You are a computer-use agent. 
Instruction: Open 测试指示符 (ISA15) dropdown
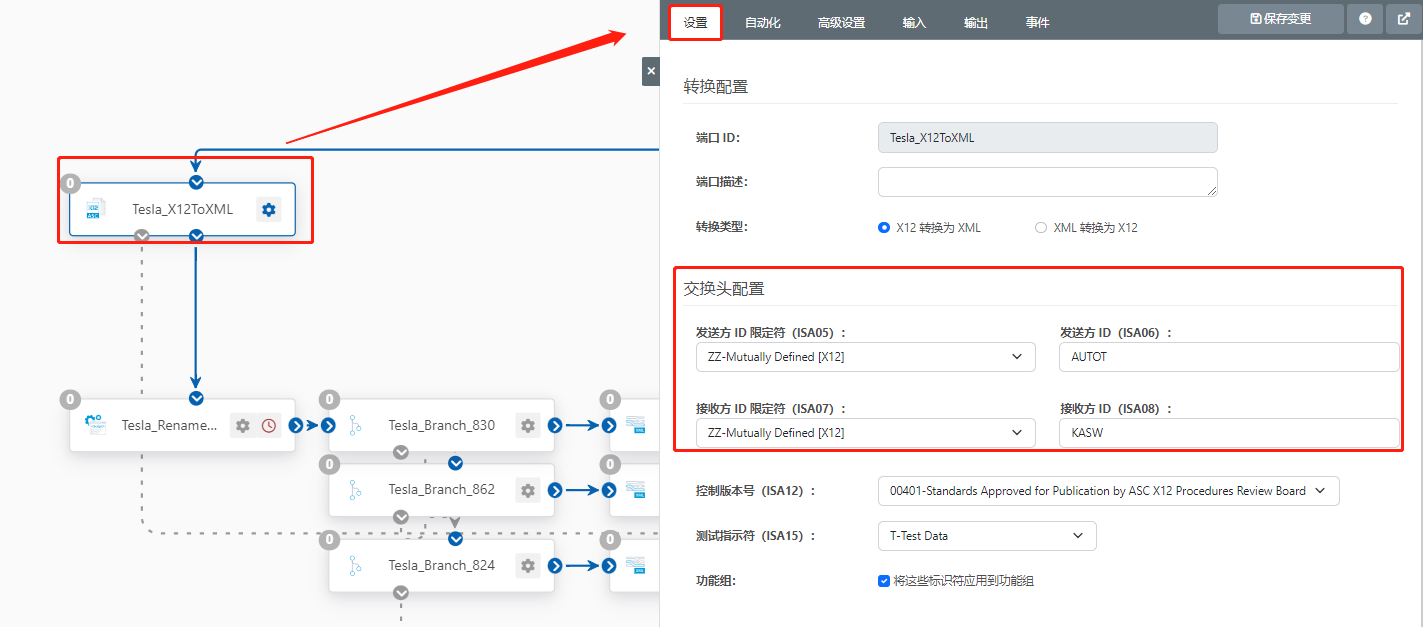pos(987,536)
